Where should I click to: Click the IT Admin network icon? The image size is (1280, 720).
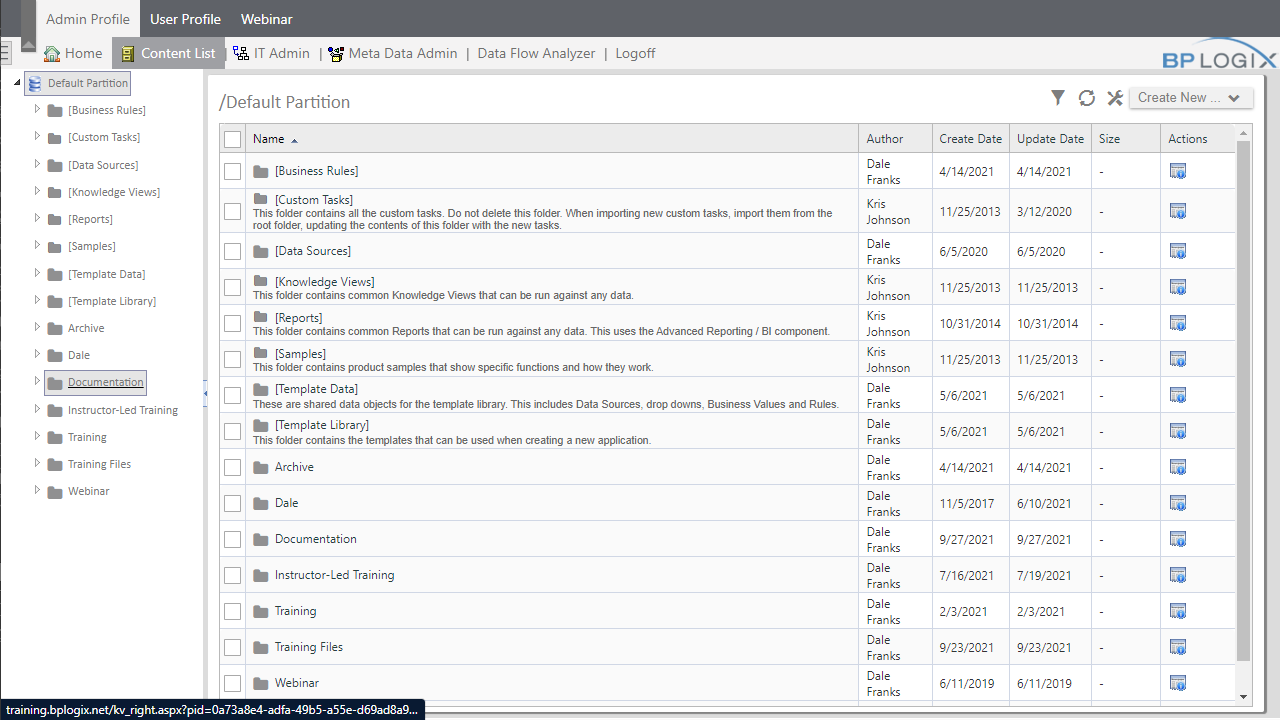[x=241, y=53]
